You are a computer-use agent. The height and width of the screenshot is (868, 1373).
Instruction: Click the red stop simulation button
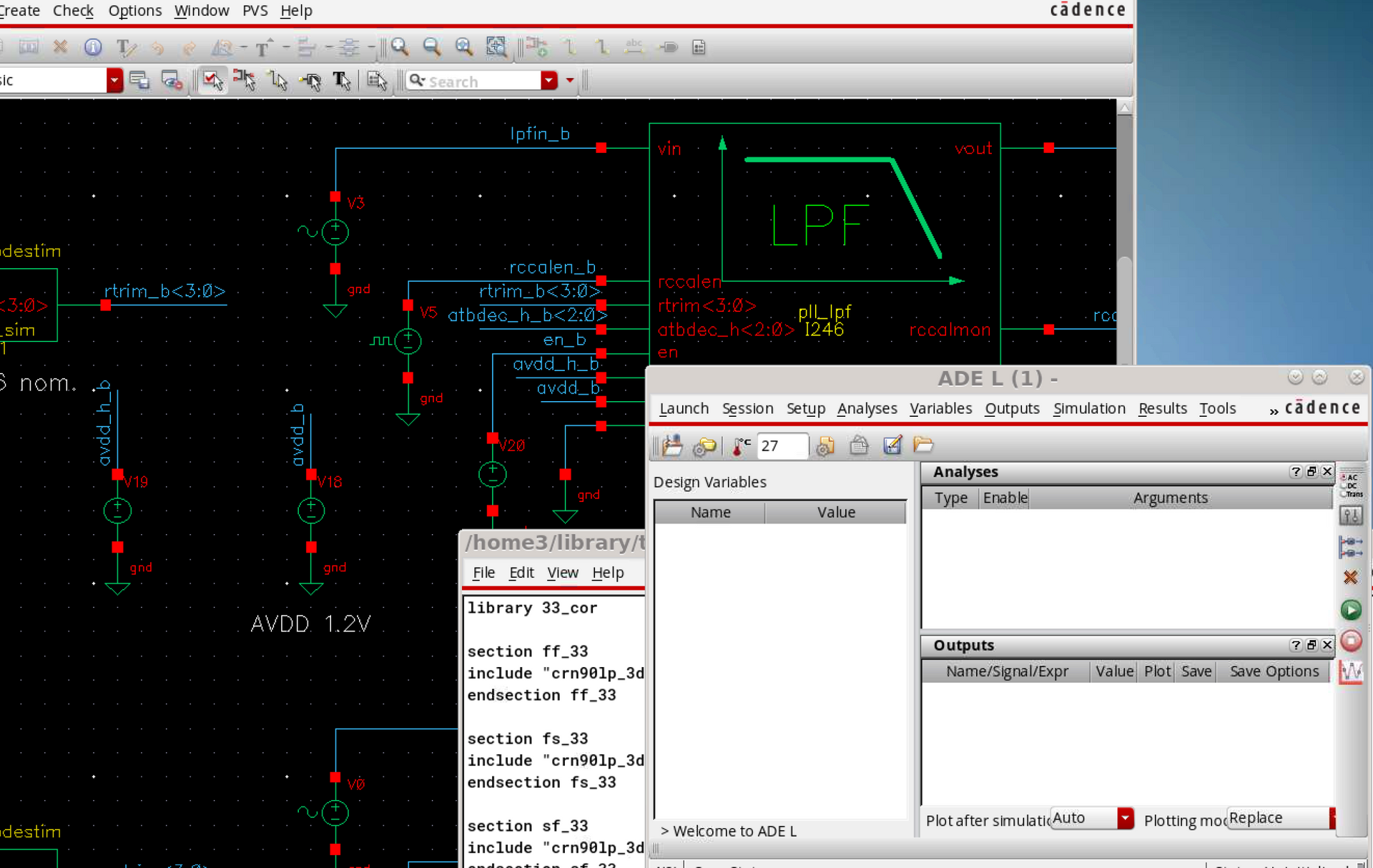tap(1351, 641)
